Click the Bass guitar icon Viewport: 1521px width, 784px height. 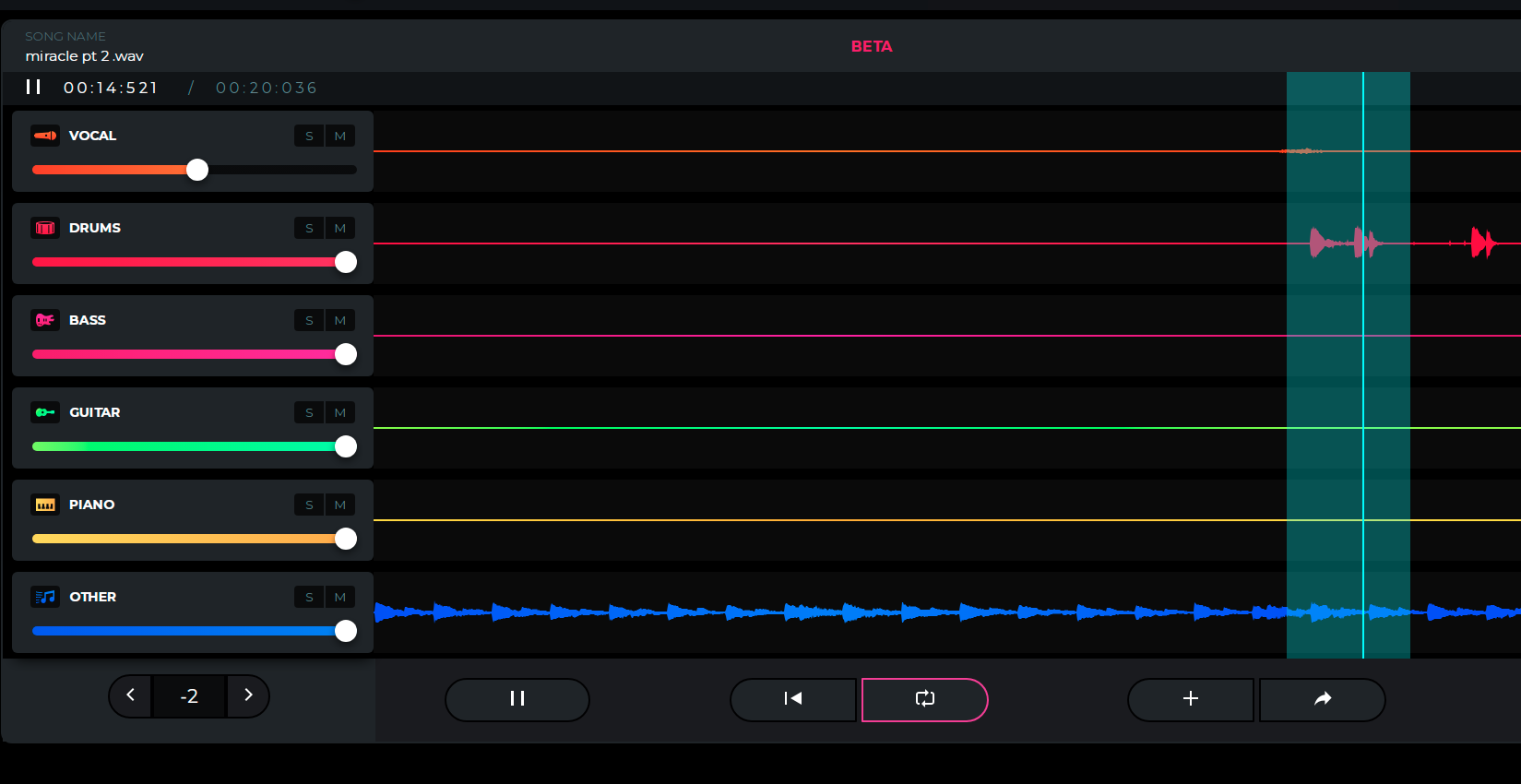(45, 320)
